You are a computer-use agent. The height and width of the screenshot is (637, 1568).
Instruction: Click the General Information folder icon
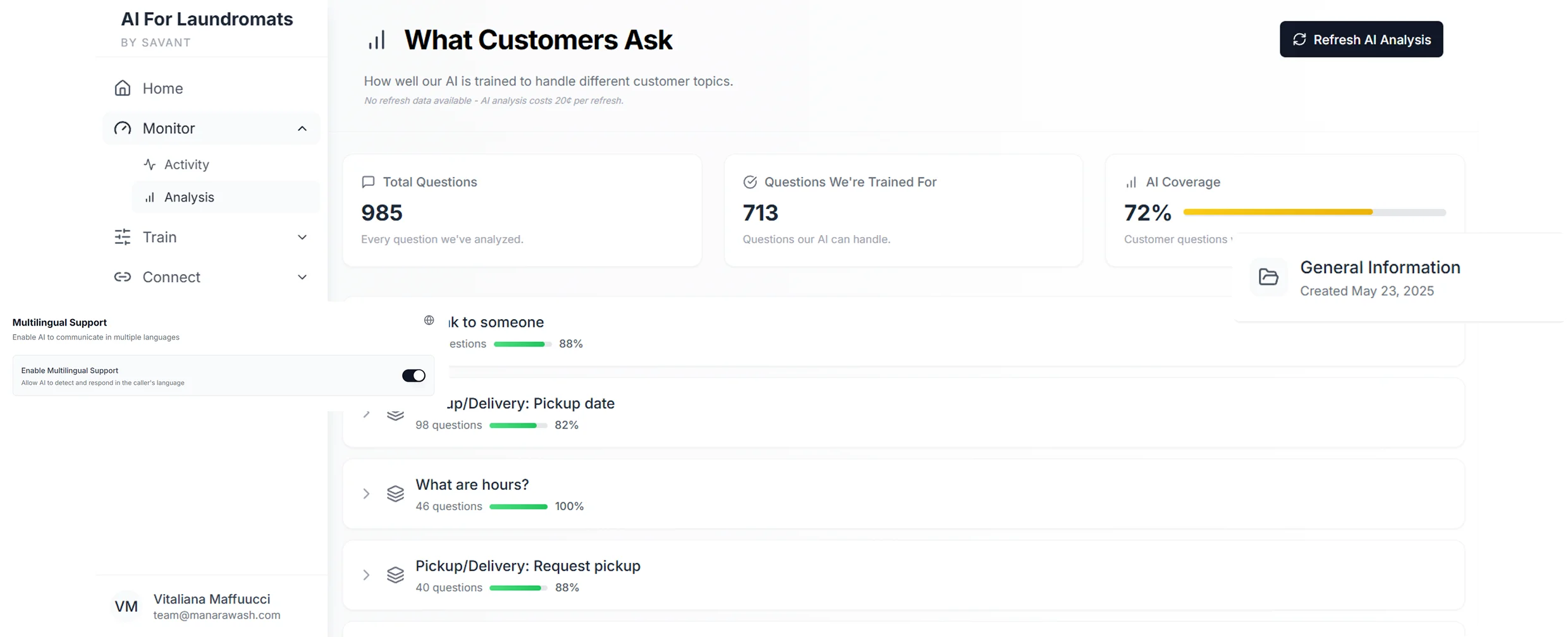point(1268,277)
